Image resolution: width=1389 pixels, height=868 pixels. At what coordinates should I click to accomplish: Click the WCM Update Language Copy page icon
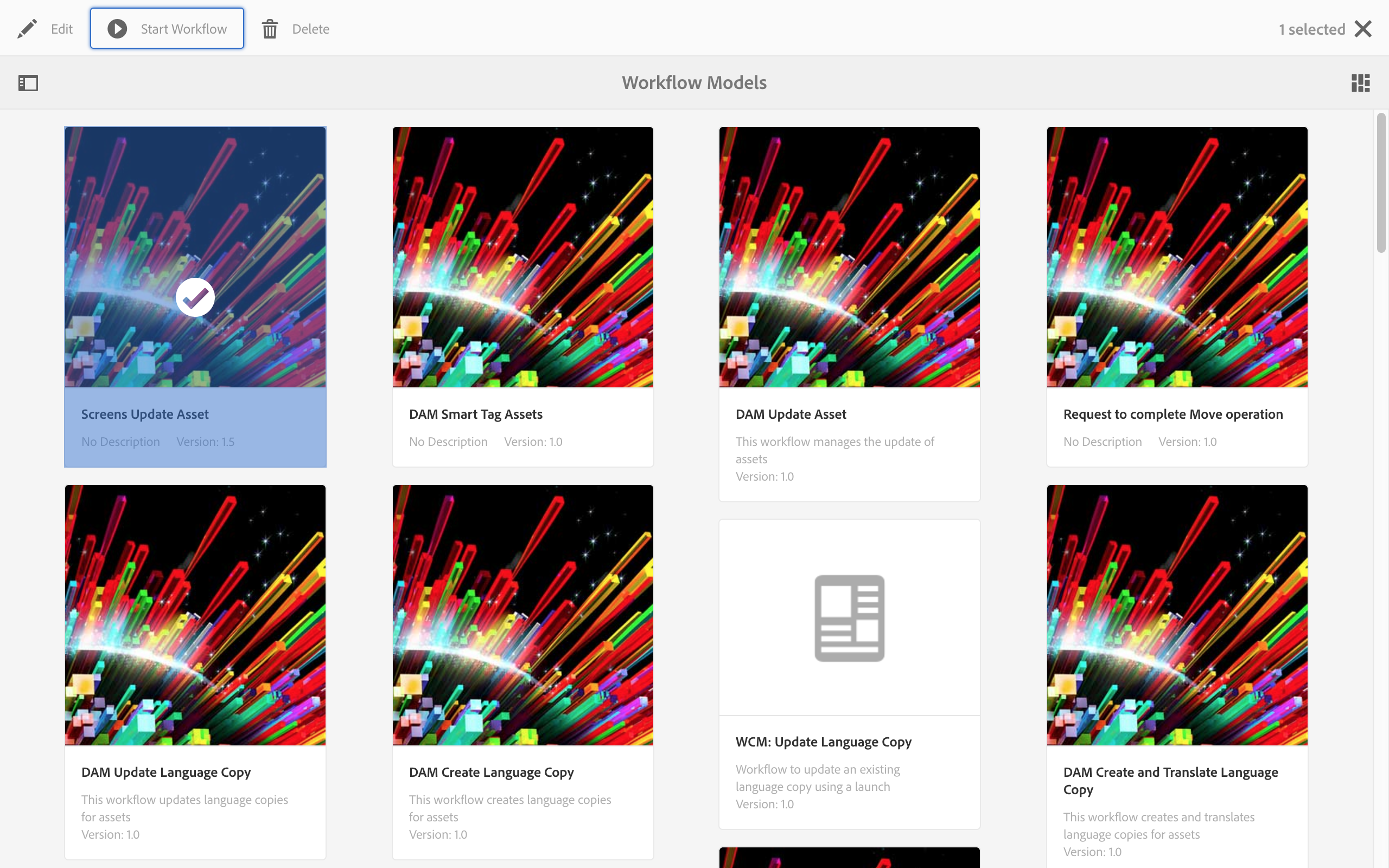[x=850, y=618]
